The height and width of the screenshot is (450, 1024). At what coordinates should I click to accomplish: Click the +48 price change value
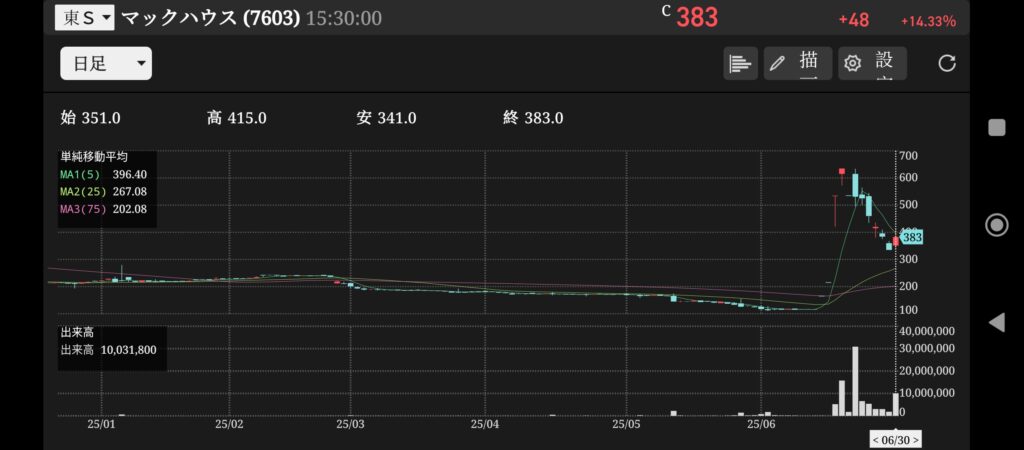tap(854, 20)
